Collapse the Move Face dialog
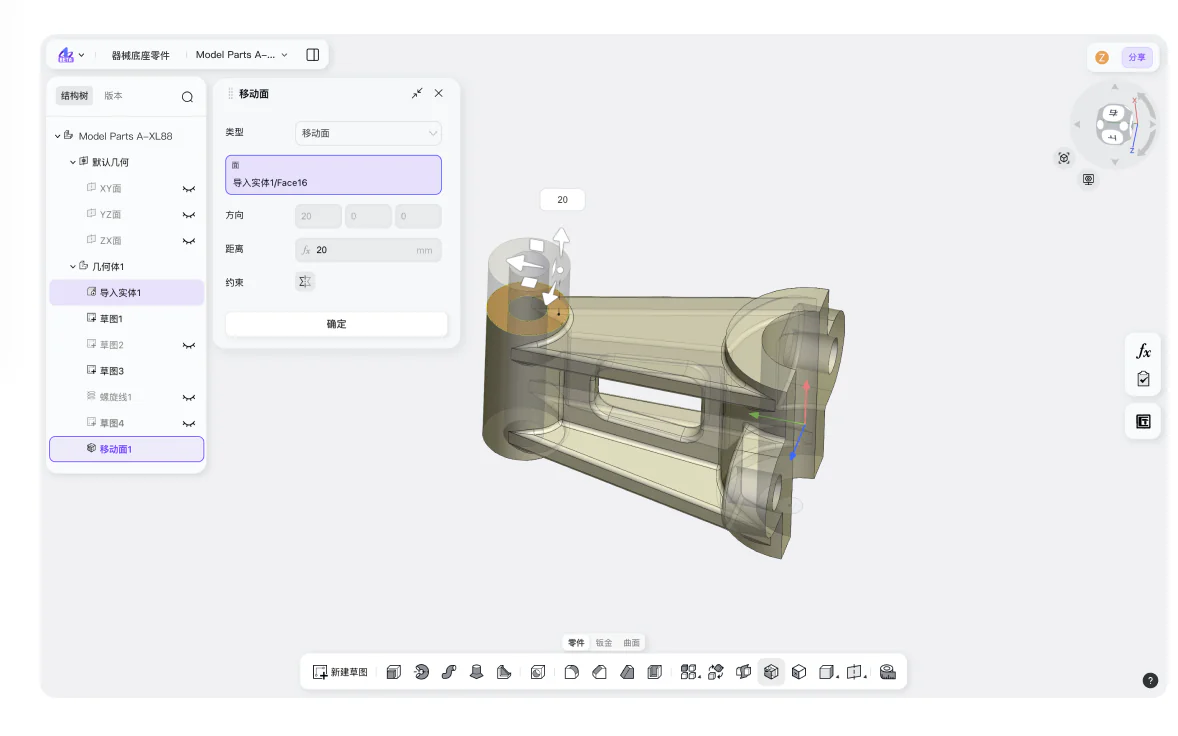Image resolution: width=1178 pixels, height=736 pixels. click(x=417, y=93)
